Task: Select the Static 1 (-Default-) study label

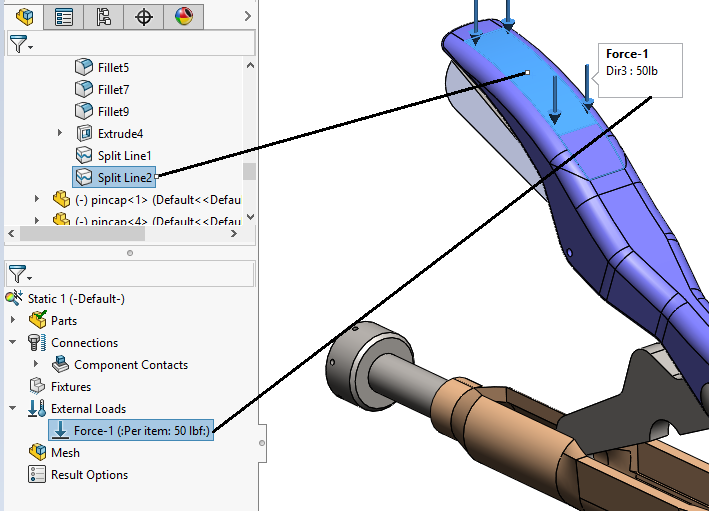Action: pos(76,299)
